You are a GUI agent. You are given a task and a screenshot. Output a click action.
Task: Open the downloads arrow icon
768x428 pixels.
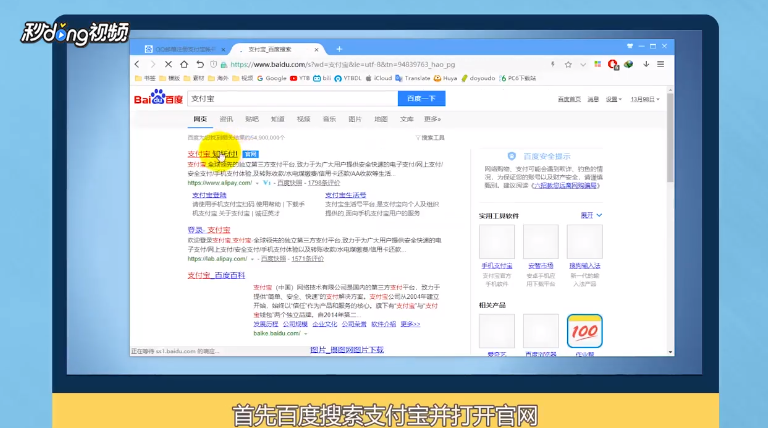point(646,64)
